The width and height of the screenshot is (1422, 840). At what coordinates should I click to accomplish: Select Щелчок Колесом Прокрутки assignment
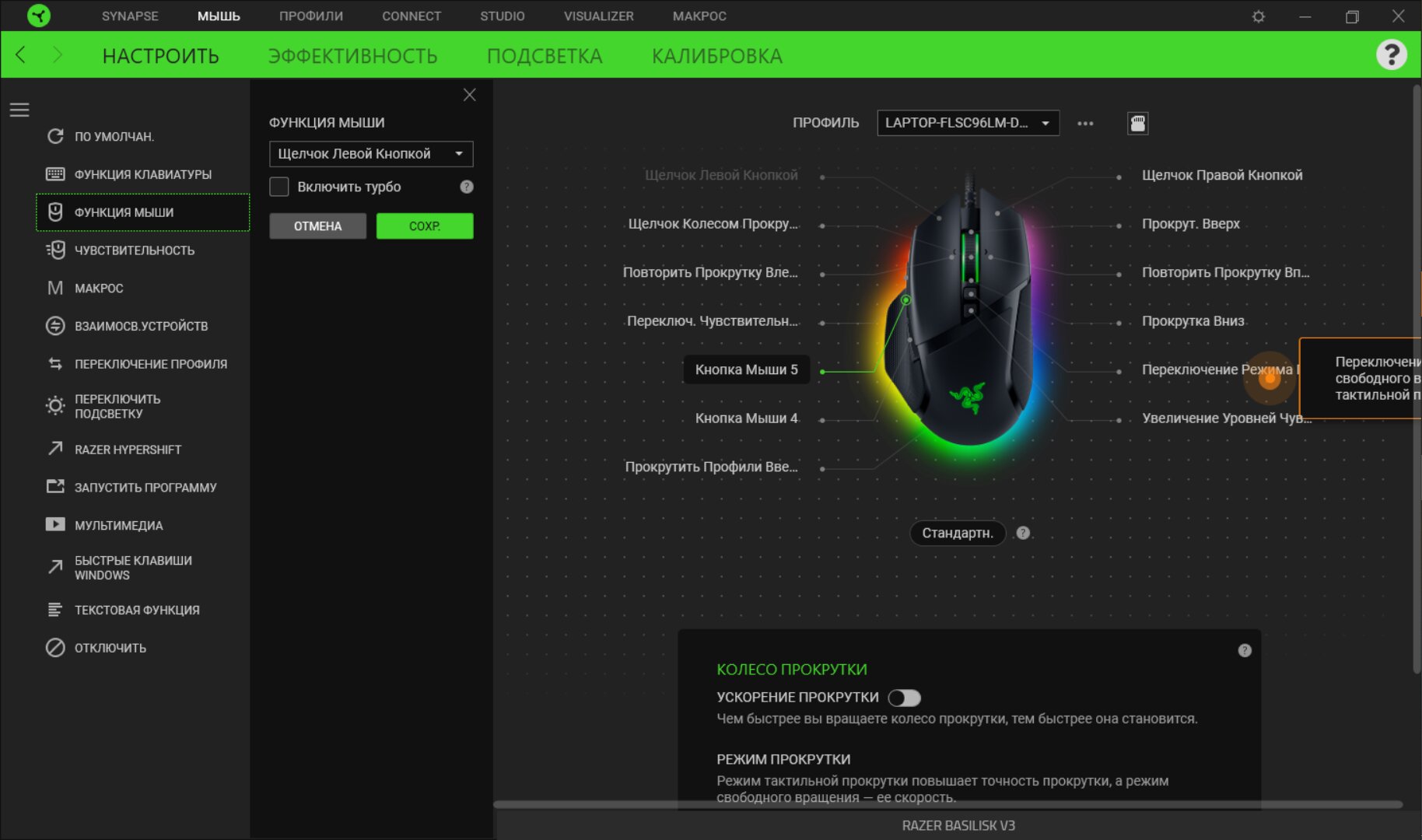tap(713, 224)
